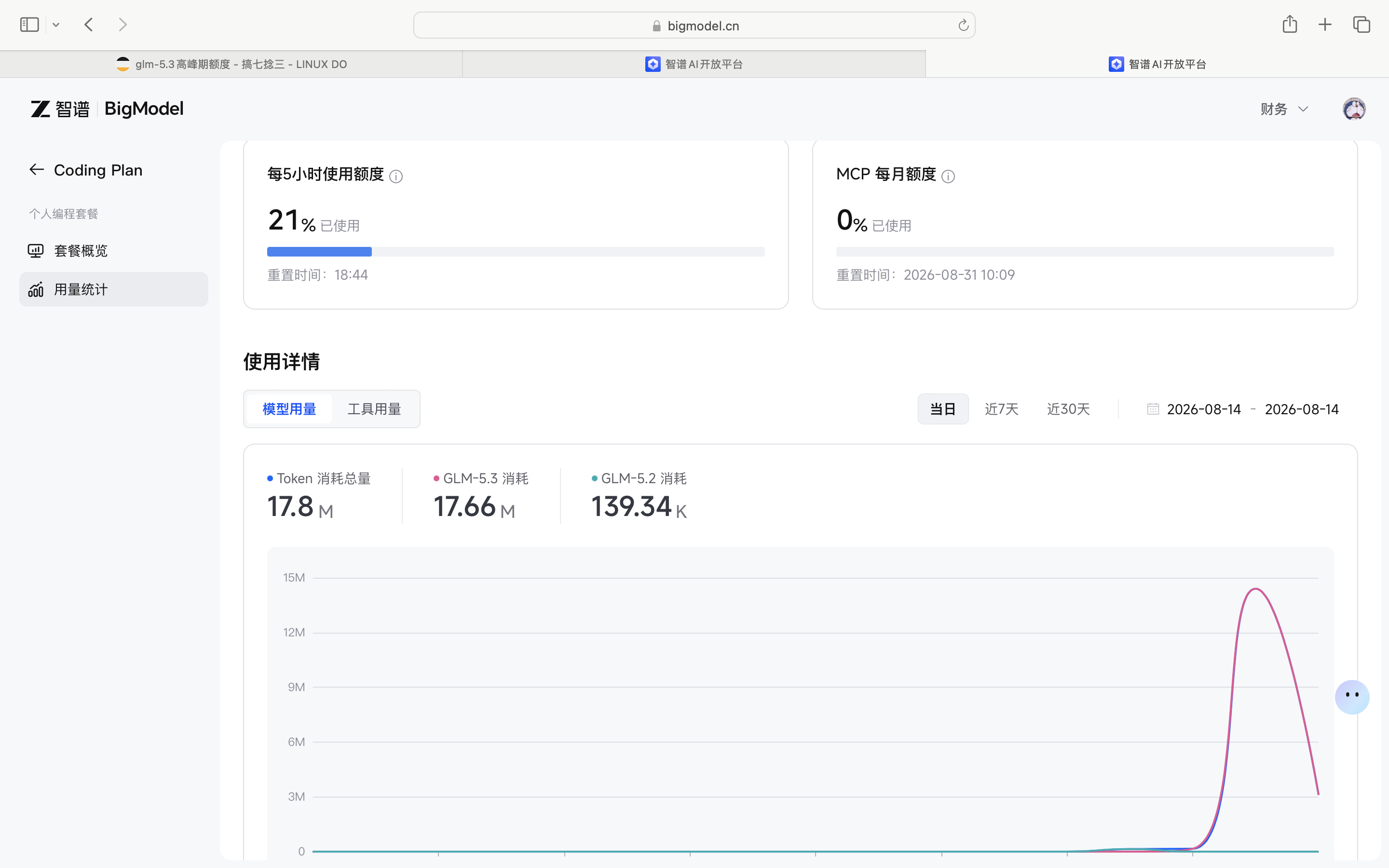The width and height of the screenshot is (1389, 868).
Task: Go forward with the browser forward arrow
Action: point(122,25)
